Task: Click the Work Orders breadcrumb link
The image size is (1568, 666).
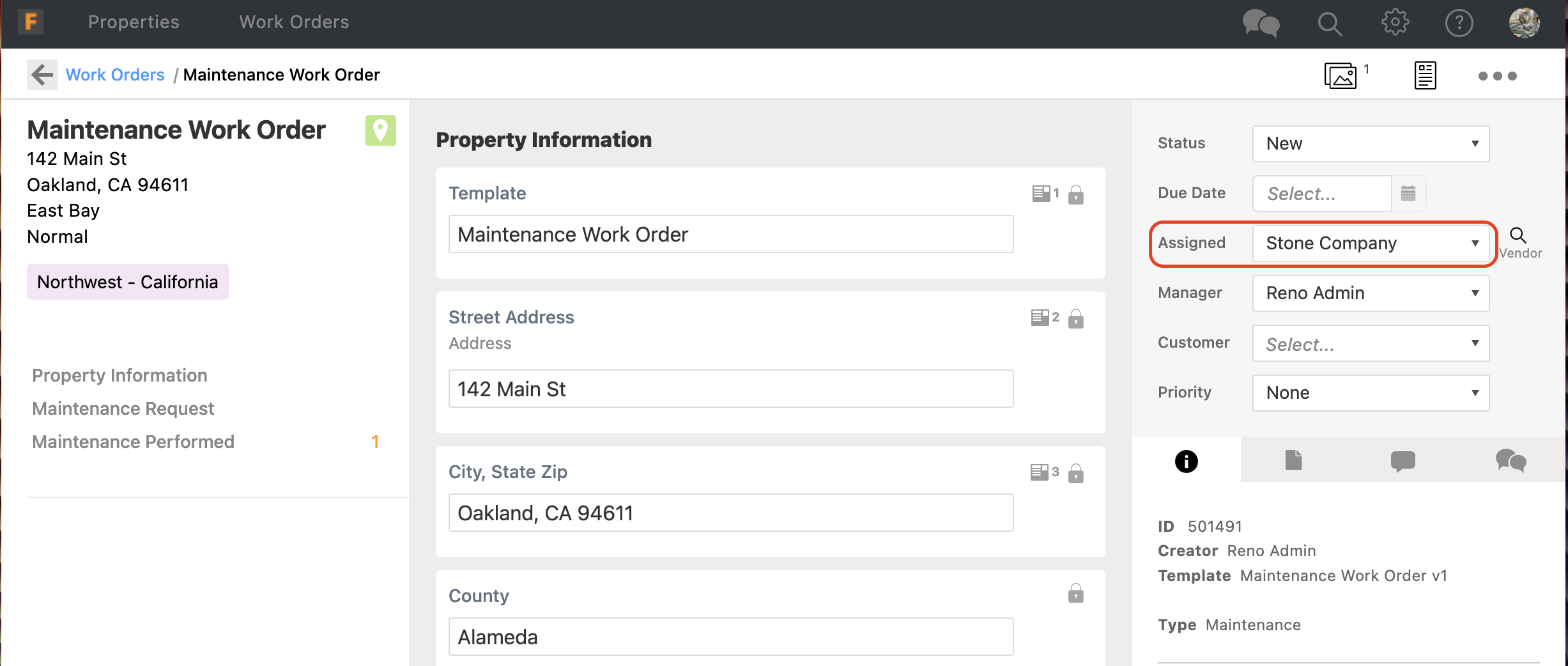Action: (115, 75)
